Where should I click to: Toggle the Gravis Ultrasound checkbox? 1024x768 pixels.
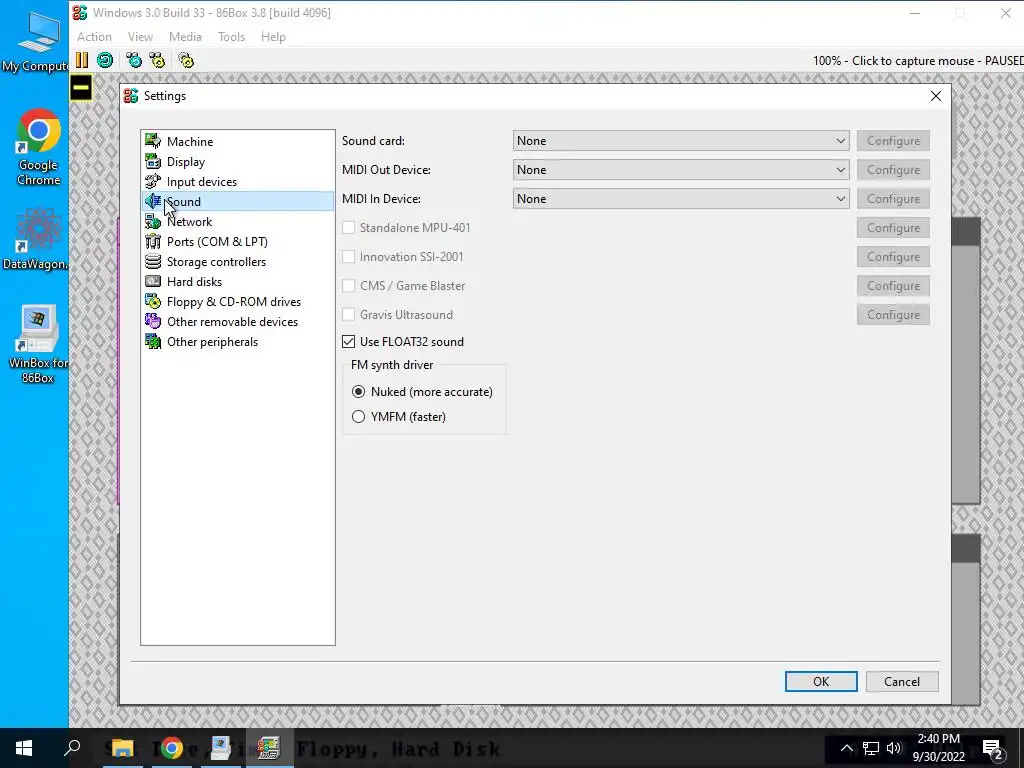tap(349, 315)
